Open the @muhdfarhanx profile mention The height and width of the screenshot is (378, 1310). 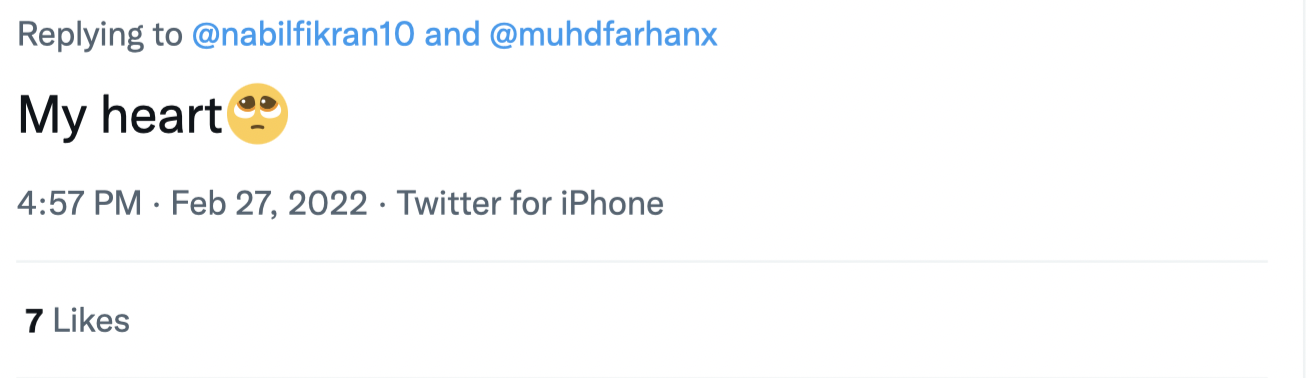pyautogui.click(x=604, y=35)
